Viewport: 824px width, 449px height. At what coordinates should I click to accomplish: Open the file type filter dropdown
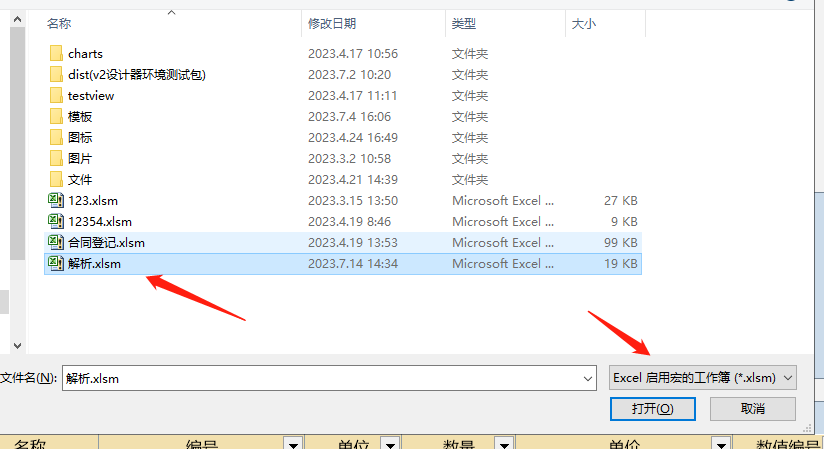click(x=703, y=377)
